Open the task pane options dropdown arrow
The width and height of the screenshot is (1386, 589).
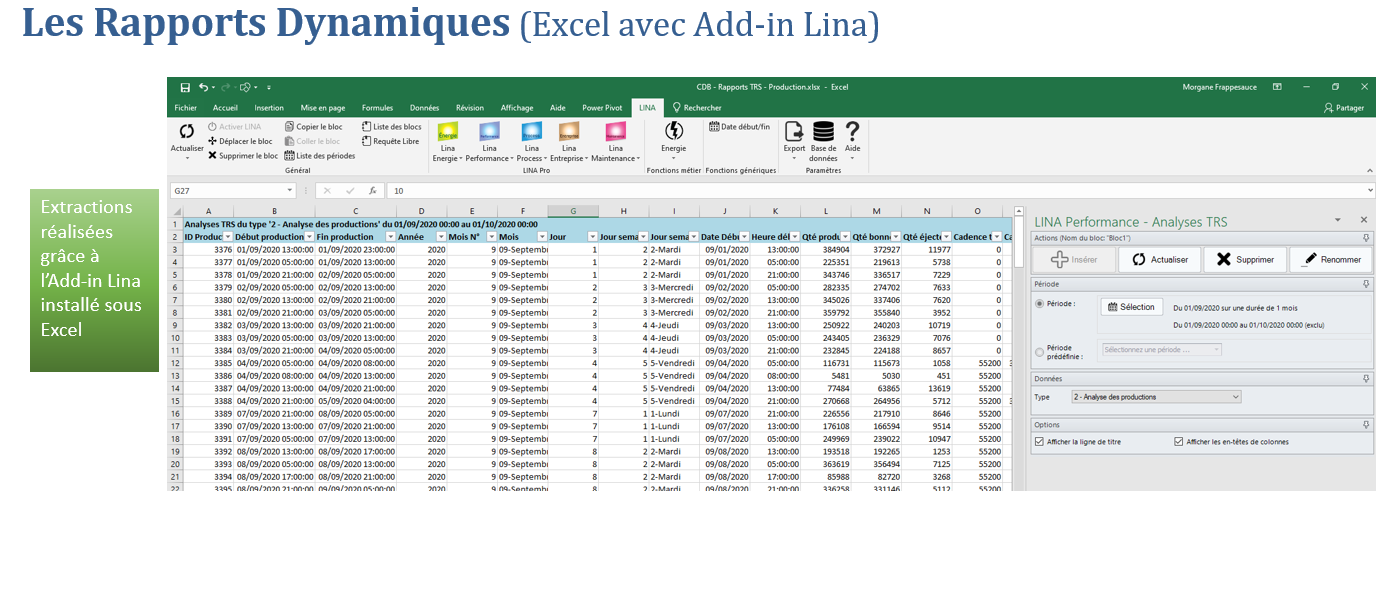pyautogui.click(x=1338, y=220)
